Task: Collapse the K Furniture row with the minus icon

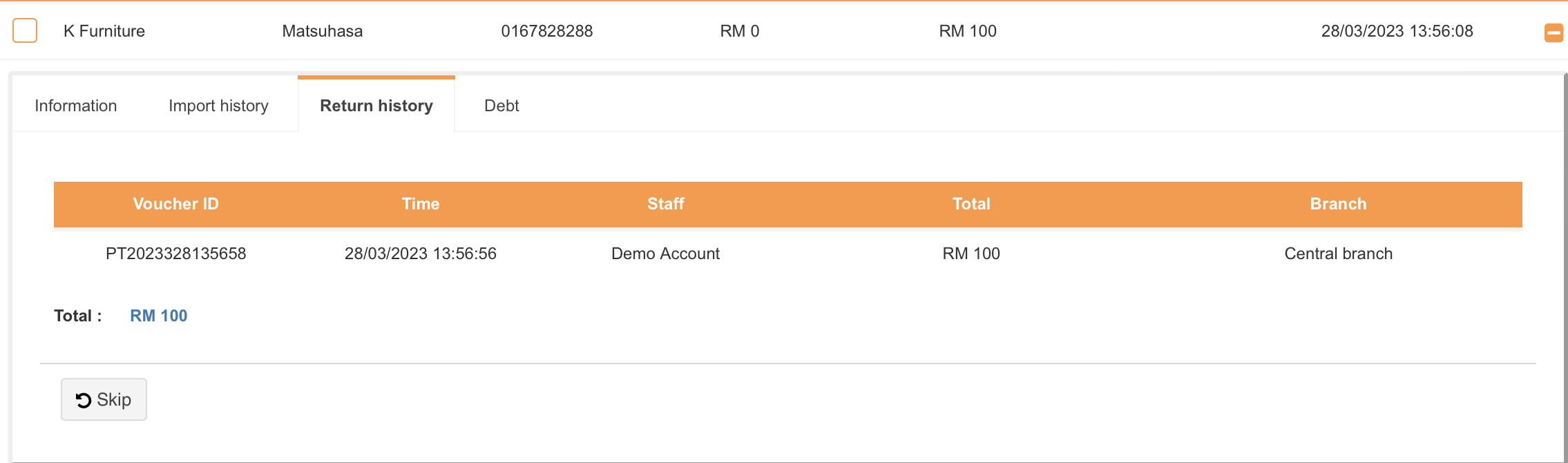Action: 1553,32
